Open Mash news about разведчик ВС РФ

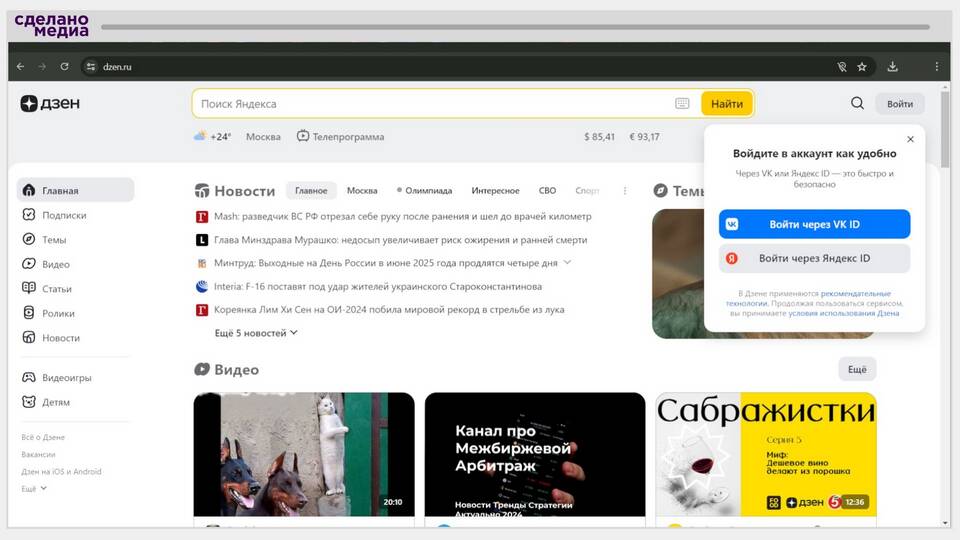pos(402,216)
